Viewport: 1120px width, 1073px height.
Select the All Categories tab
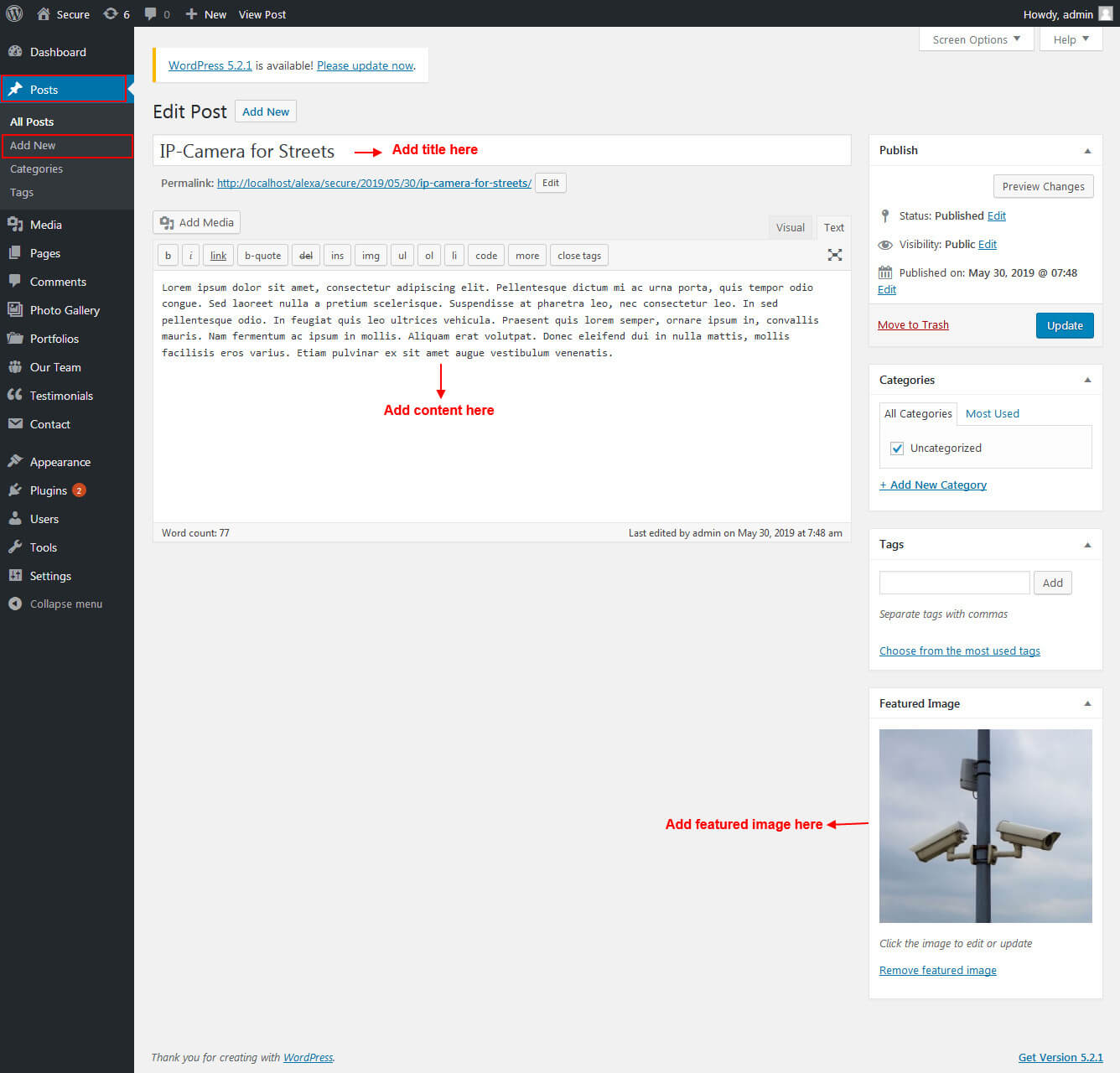click(918, 413)
